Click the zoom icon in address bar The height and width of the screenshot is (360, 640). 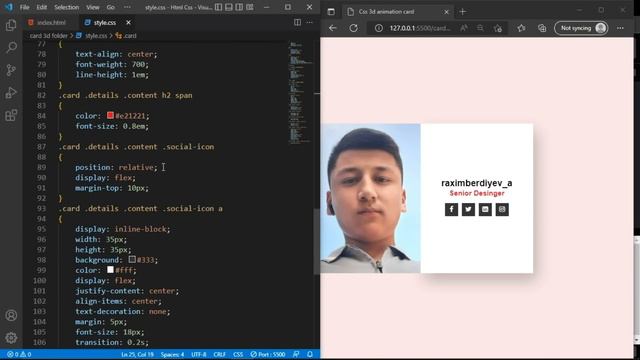pos(480,28)
